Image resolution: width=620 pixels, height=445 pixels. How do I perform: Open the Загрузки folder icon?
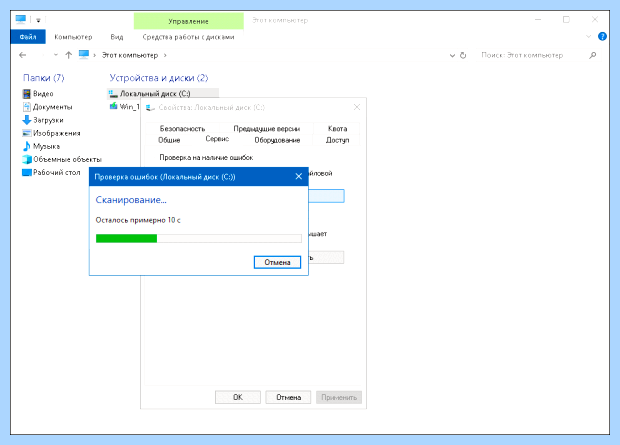point(26,120)
